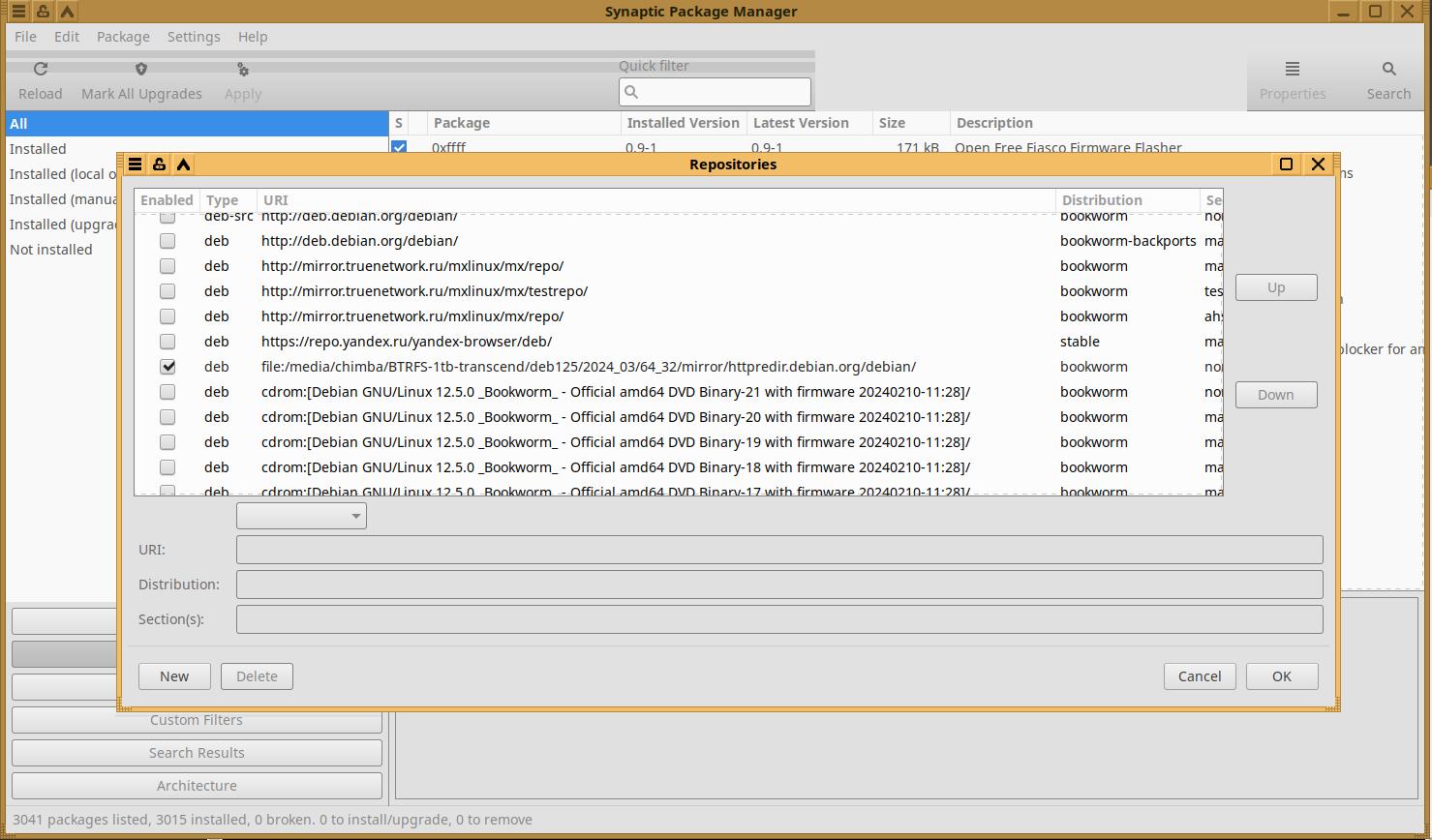Sort repositories by the Distribution column header
Image resolution: width=1432 pixels, height=840 pixels.
pyautogui.click(x=1128, y=200)
